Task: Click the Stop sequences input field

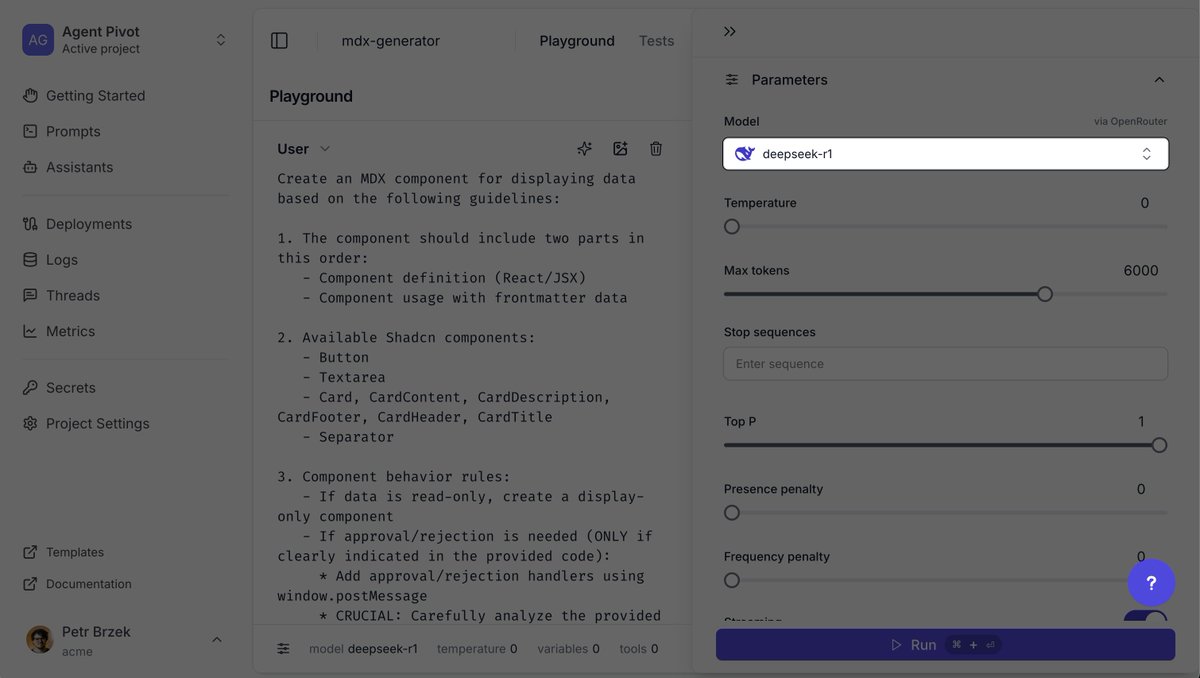Action: coord(946,364)
